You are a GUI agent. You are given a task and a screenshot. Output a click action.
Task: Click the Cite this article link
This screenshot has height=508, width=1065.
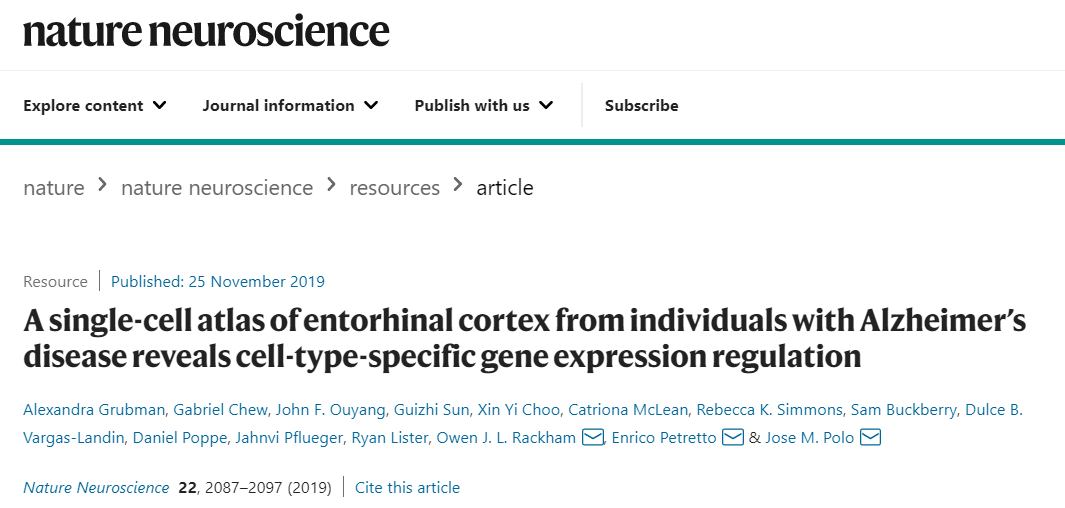(407, 488)
